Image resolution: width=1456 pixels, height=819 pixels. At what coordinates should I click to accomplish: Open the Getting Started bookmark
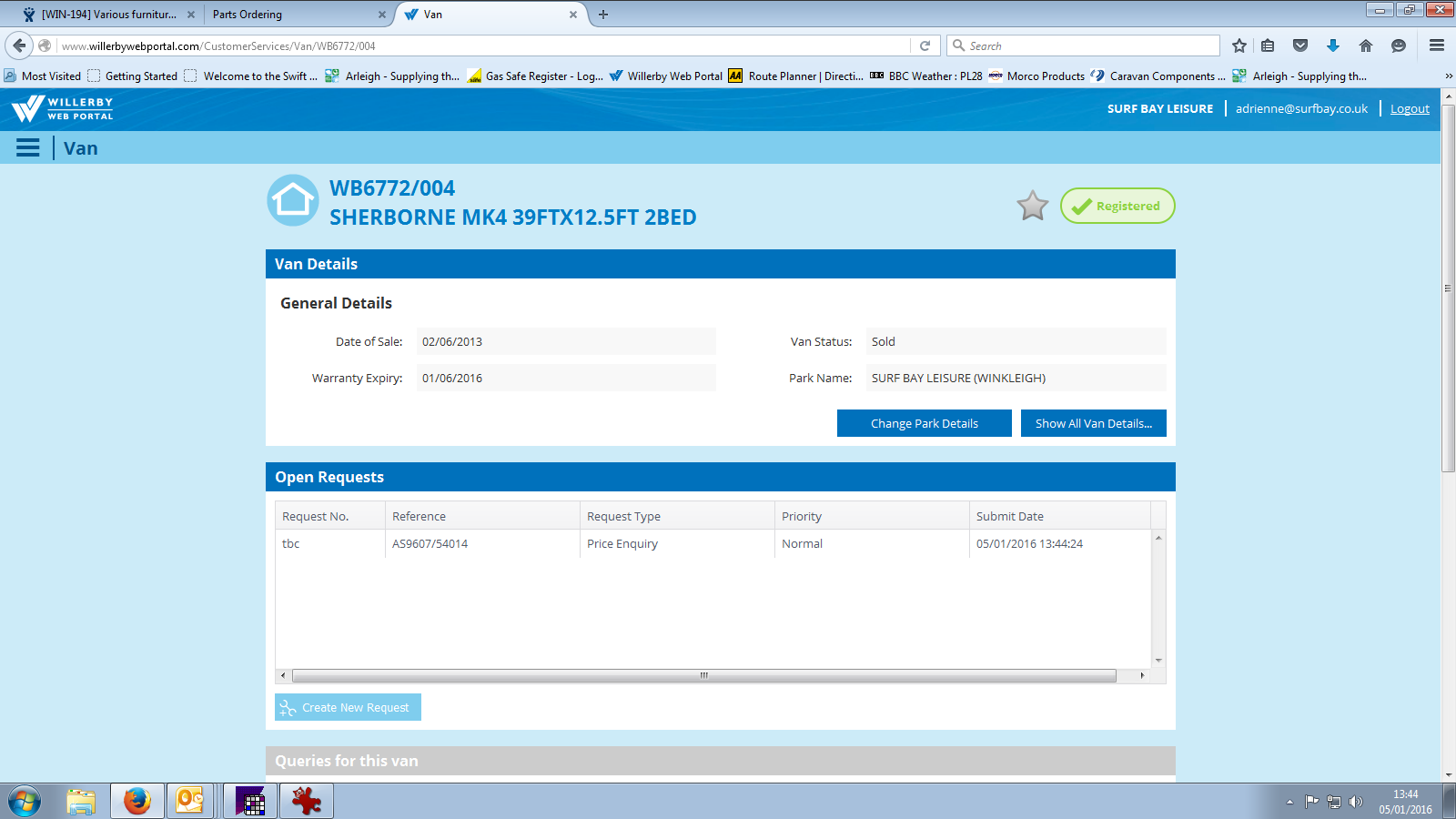(x=133, y=76)
